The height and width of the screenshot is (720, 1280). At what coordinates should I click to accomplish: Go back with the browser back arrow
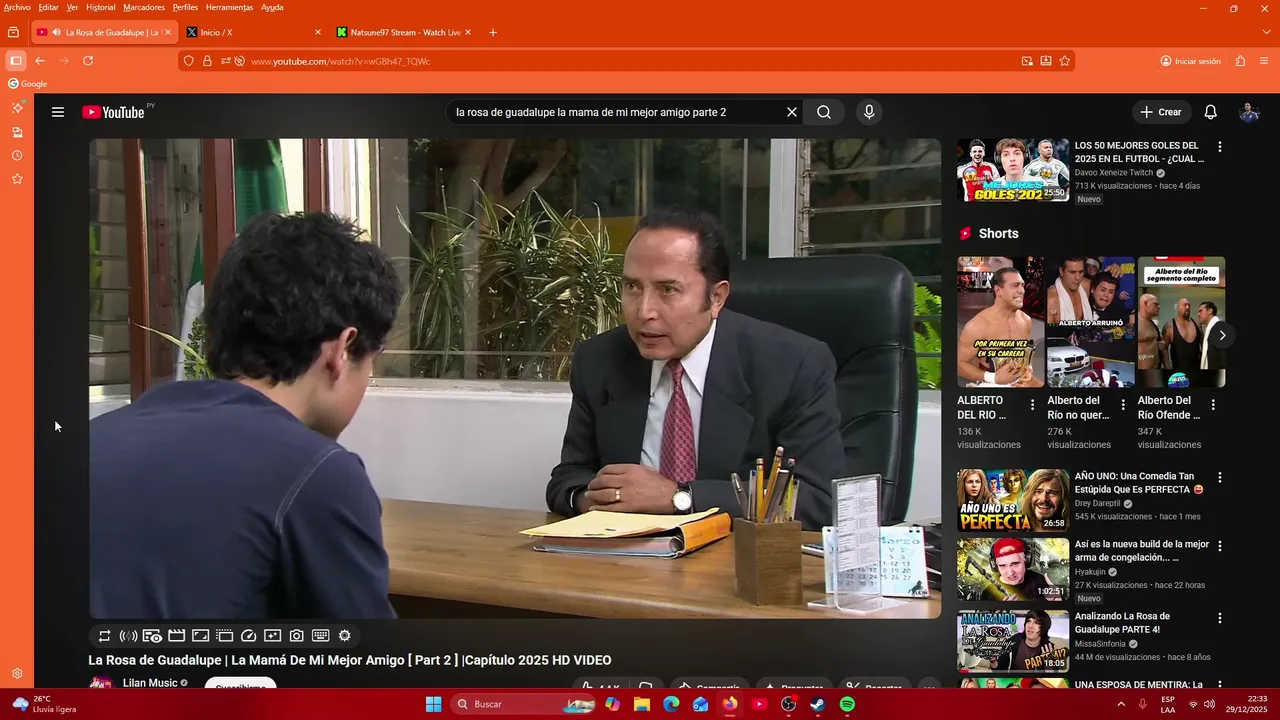(x=40, y=61)
